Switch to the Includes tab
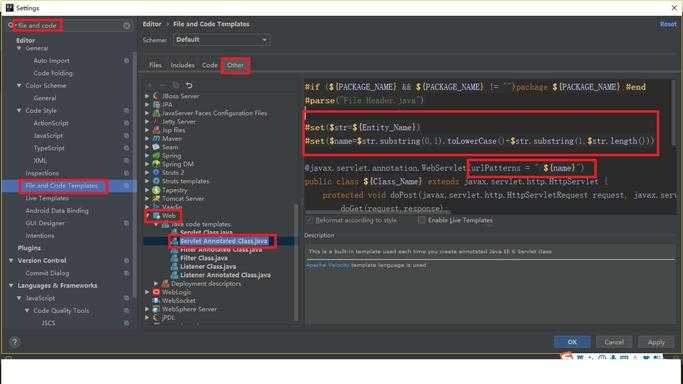The image size is (683, 384). [x=183, y=65]
